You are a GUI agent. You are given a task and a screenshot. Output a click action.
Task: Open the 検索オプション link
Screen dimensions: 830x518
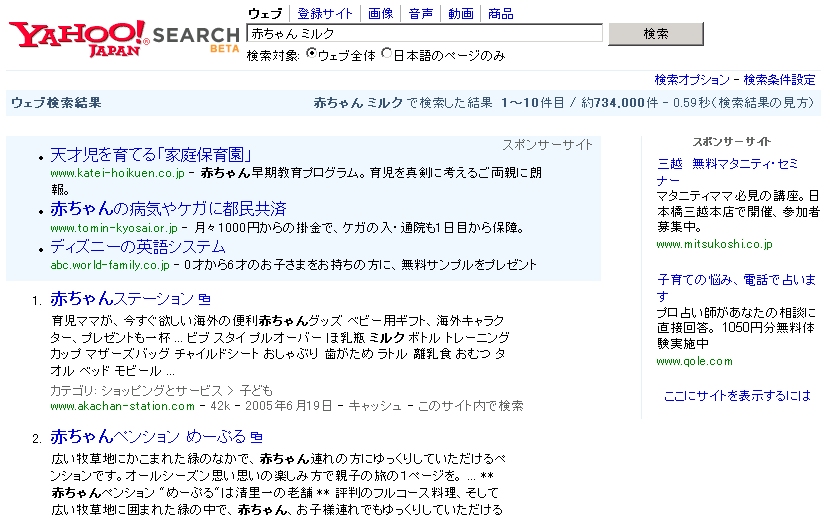[x=692, y=80]
